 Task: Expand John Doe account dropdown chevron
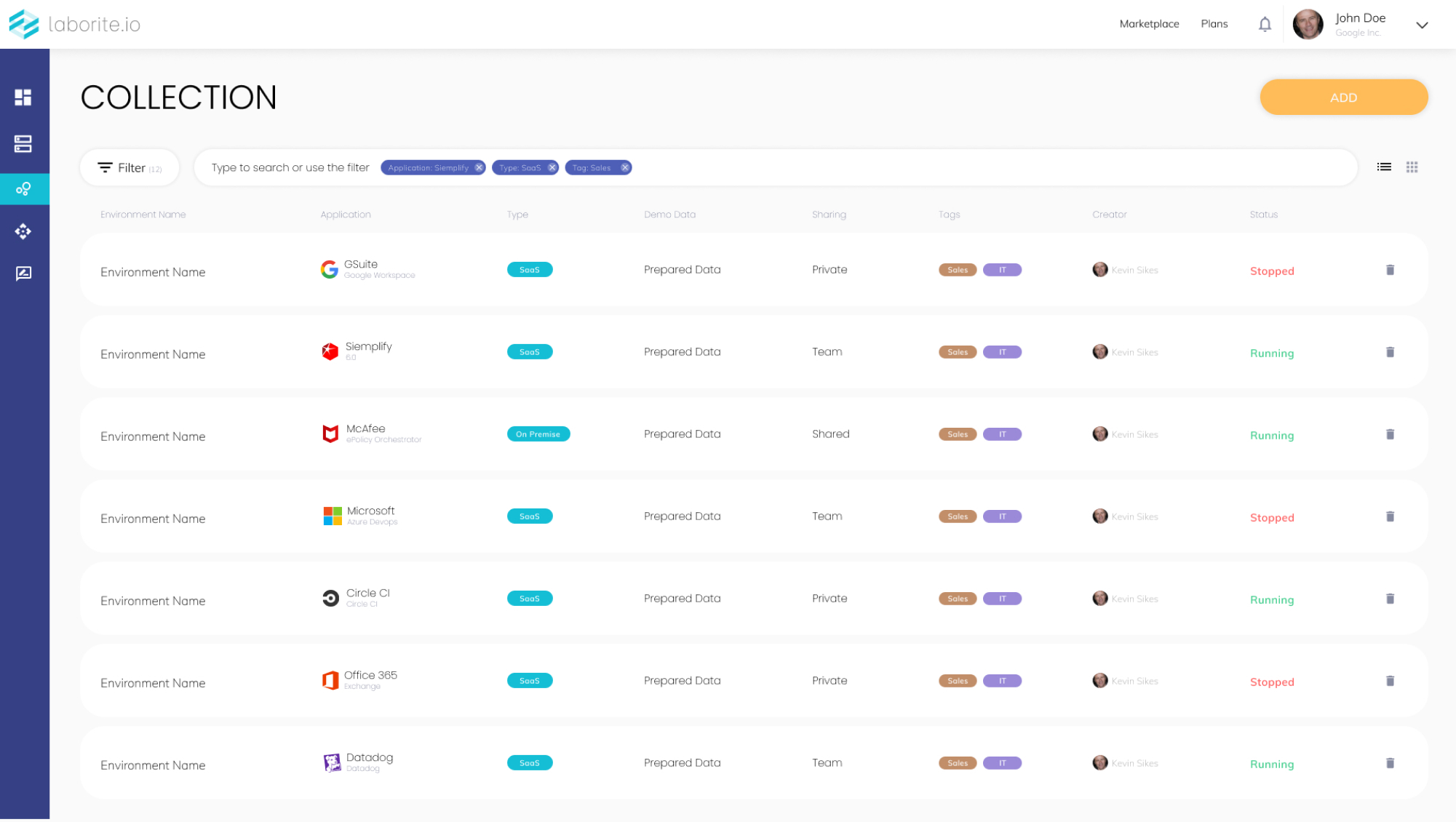(x=1422, y=25)
